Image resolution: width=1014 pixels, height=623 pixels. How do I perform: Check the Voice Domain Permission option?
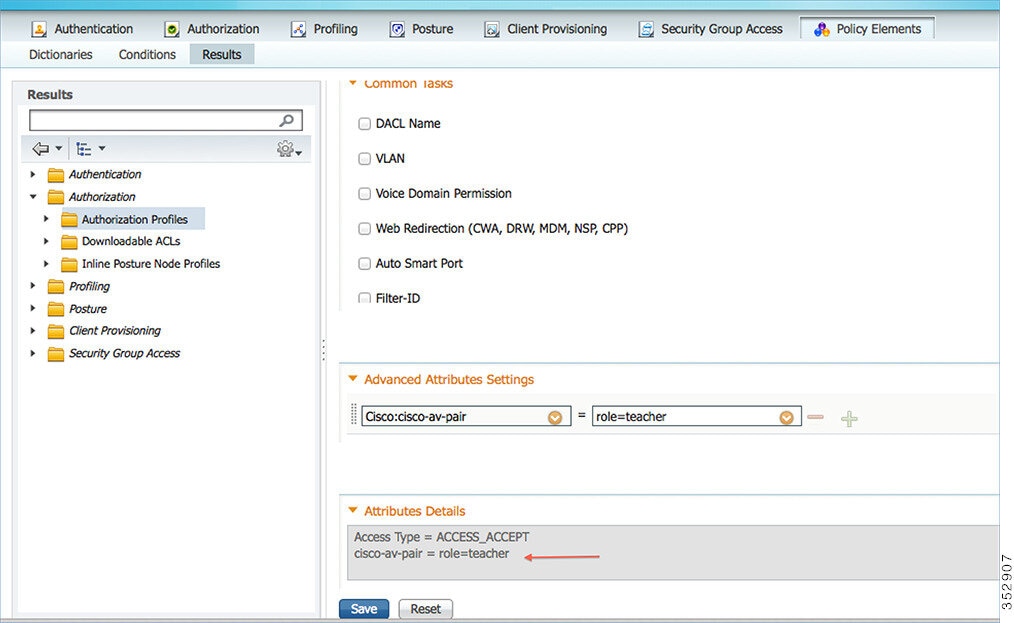click(x=365, y=193)
